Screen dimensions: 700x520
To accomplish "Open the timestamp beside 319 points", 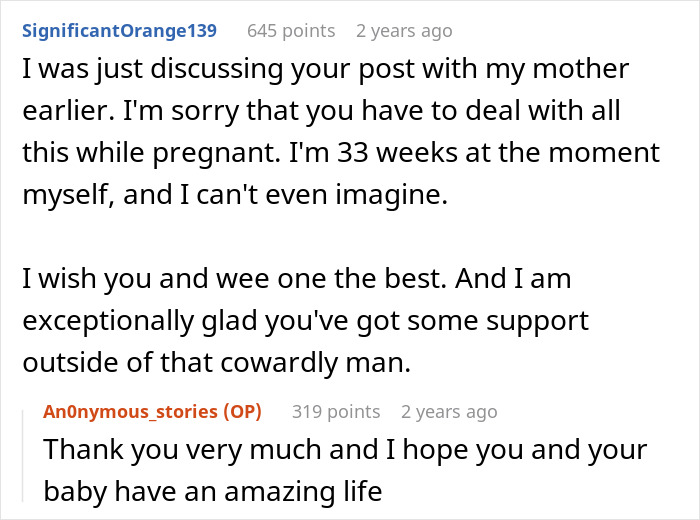I will pyautogui.click(x=449, y=412).
